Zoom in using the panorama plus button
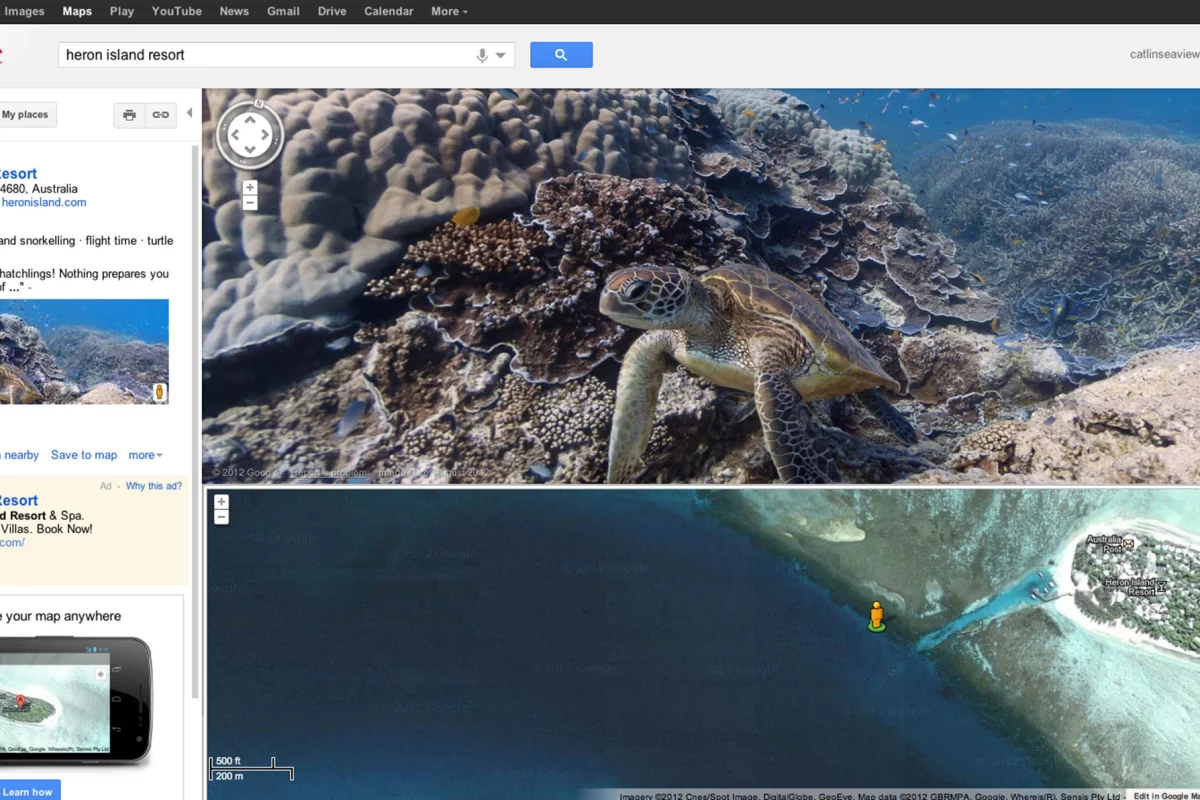The image size is (1200, 800). (249, 186)
